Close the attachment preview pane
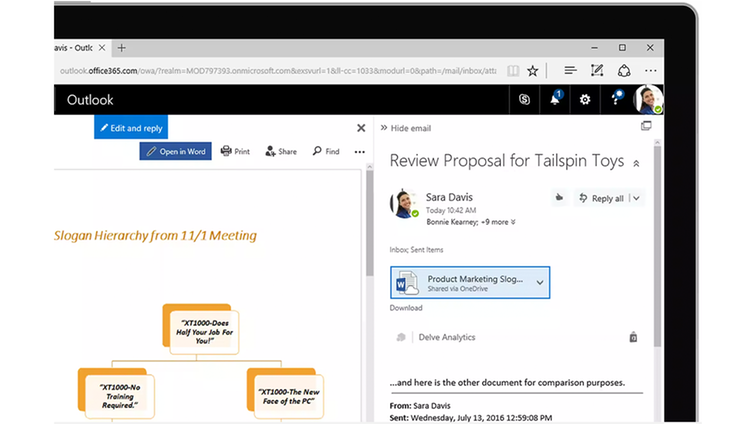Image resolution: width=750 pixels, height=424 pixels. 361,128
